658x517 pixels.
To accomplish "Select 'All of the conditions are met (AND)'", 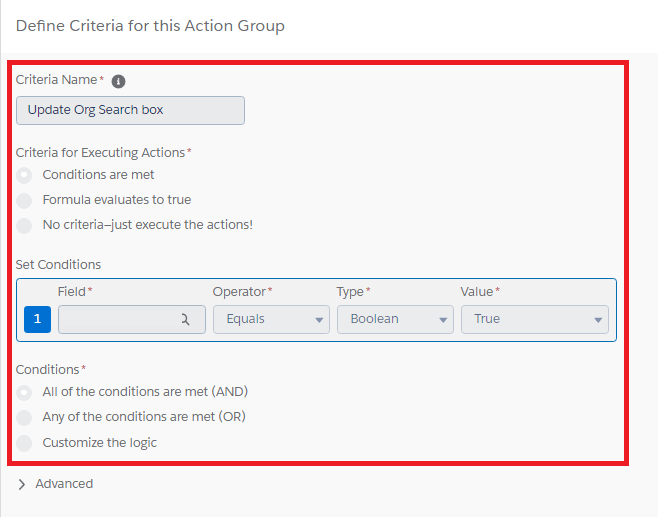I will [x=25, y=392].
